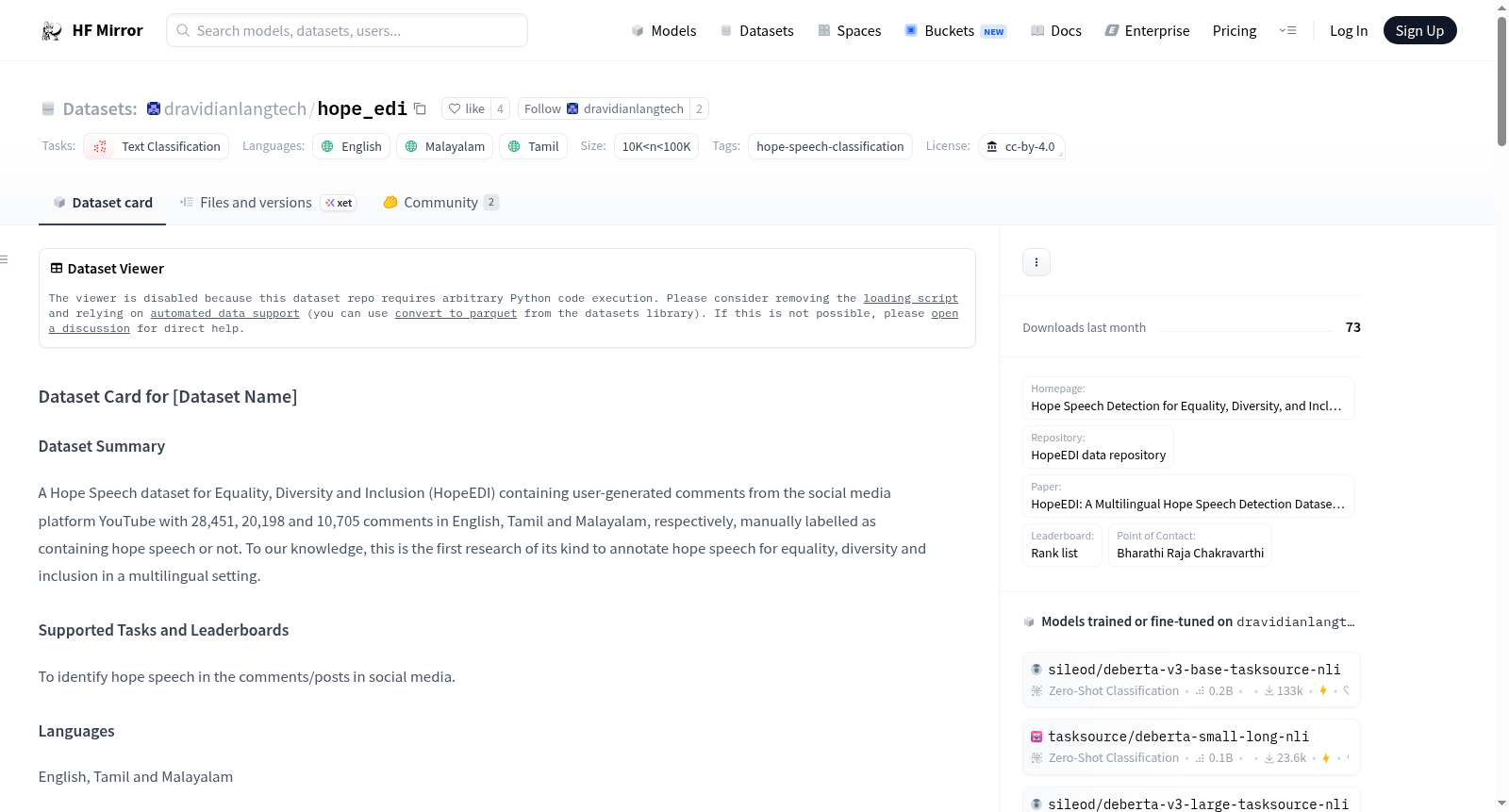The height and width of the screenshot is (812, 1509).
Task: Click the Log In link
Action: (1349, 31)
